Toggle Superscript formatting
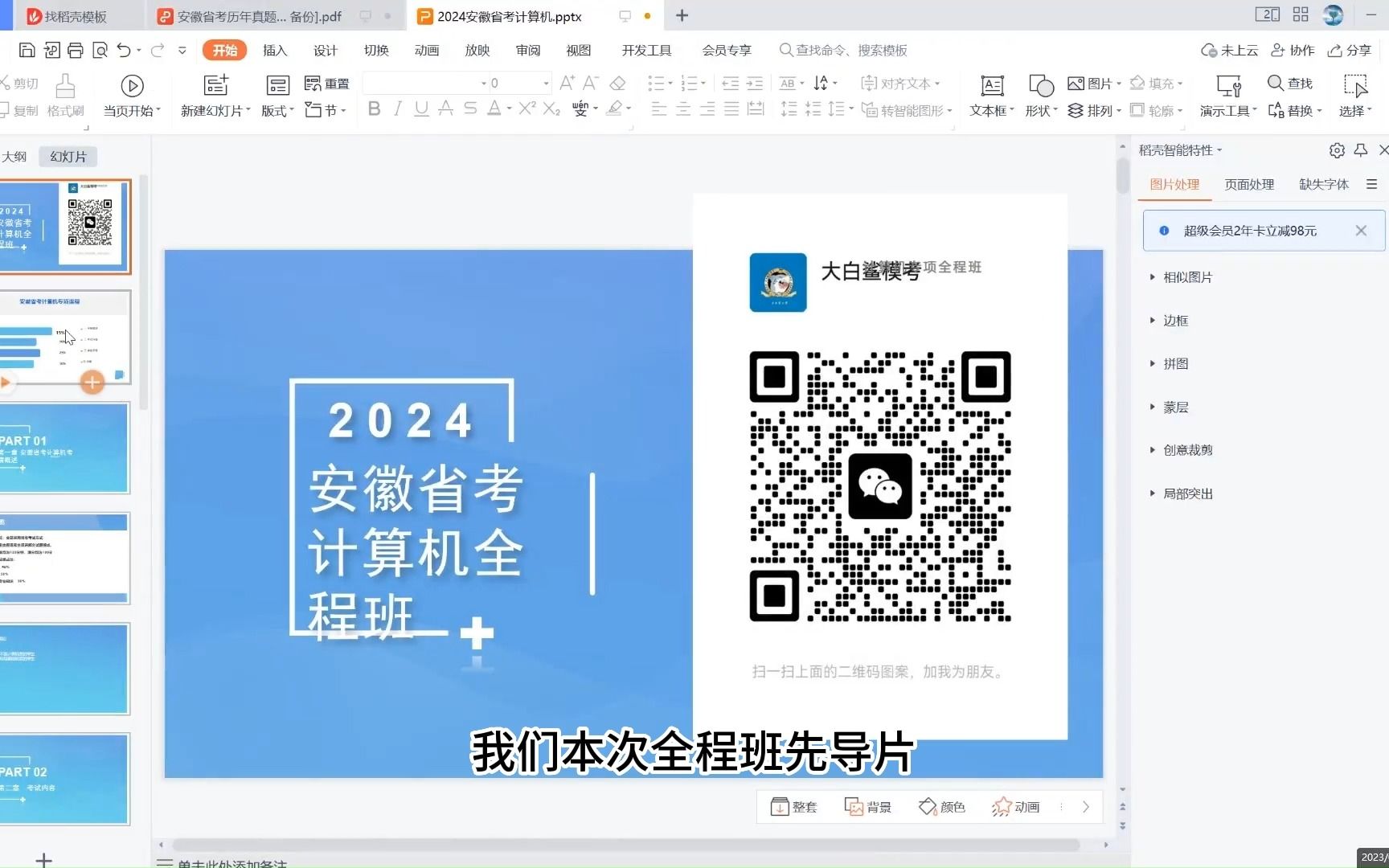 click(x=527, y=108)
